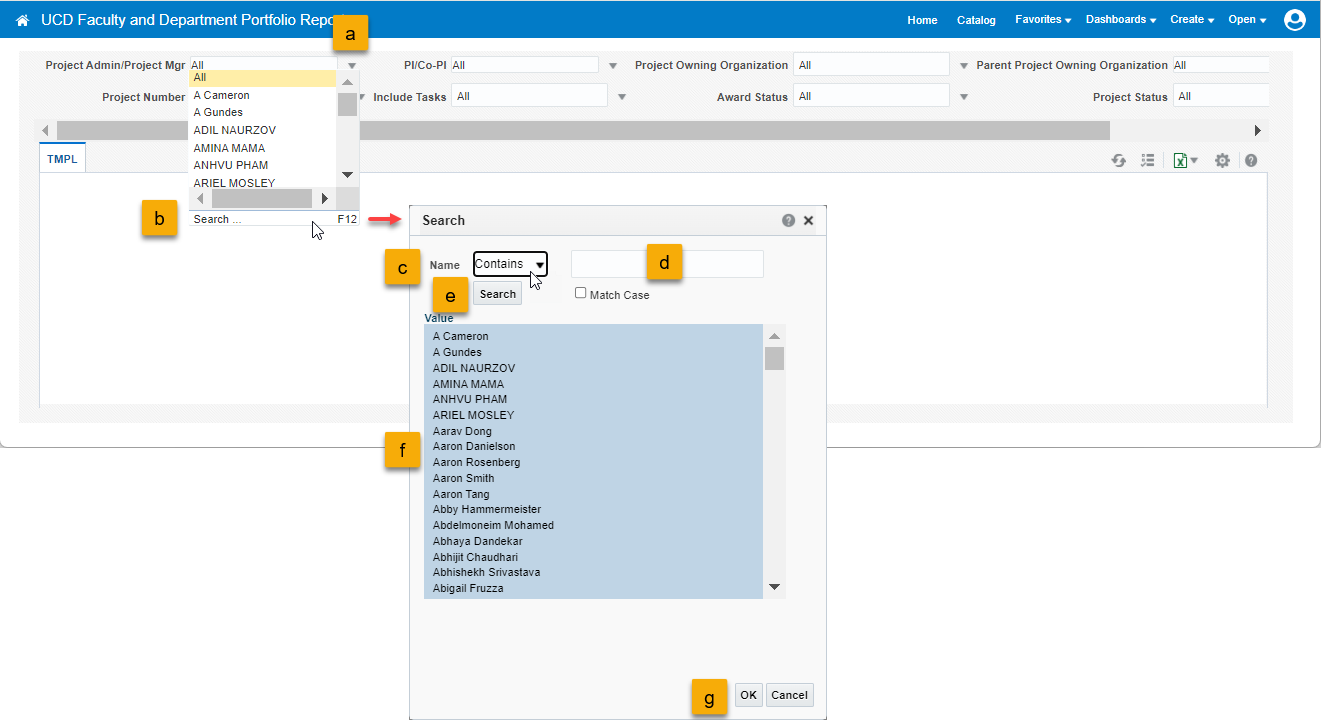
Task: Open the Contains operator dropdown
Action: pos(510,264)
